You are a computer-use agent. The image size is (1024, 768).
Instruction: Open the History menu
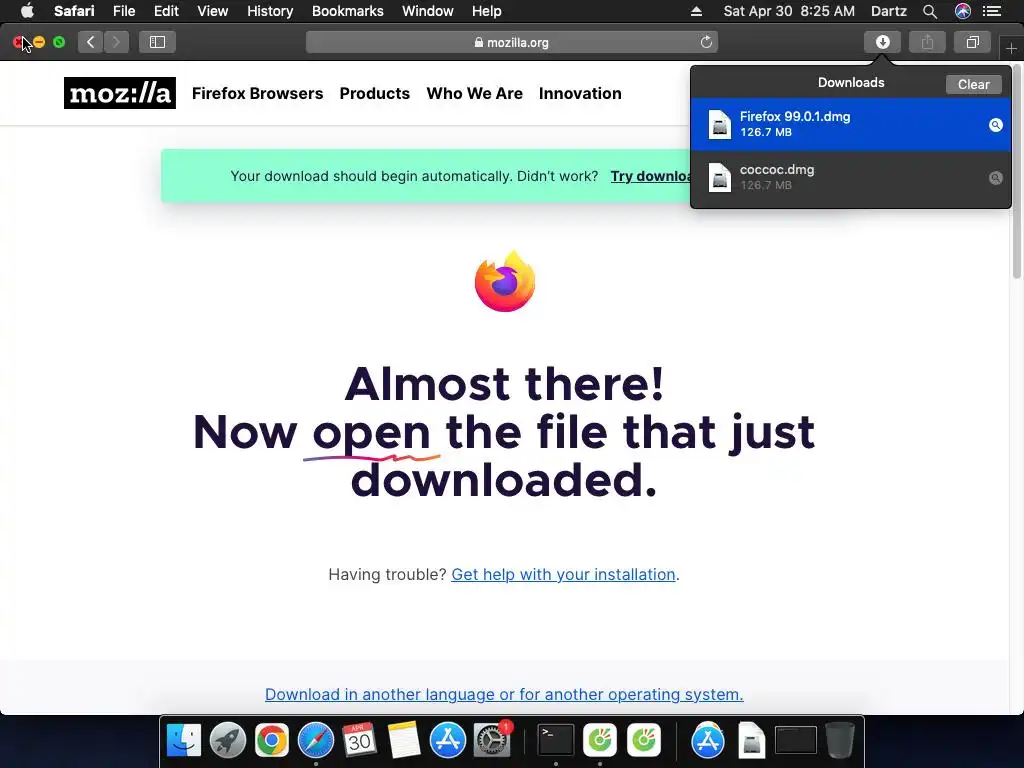point(270,11)
